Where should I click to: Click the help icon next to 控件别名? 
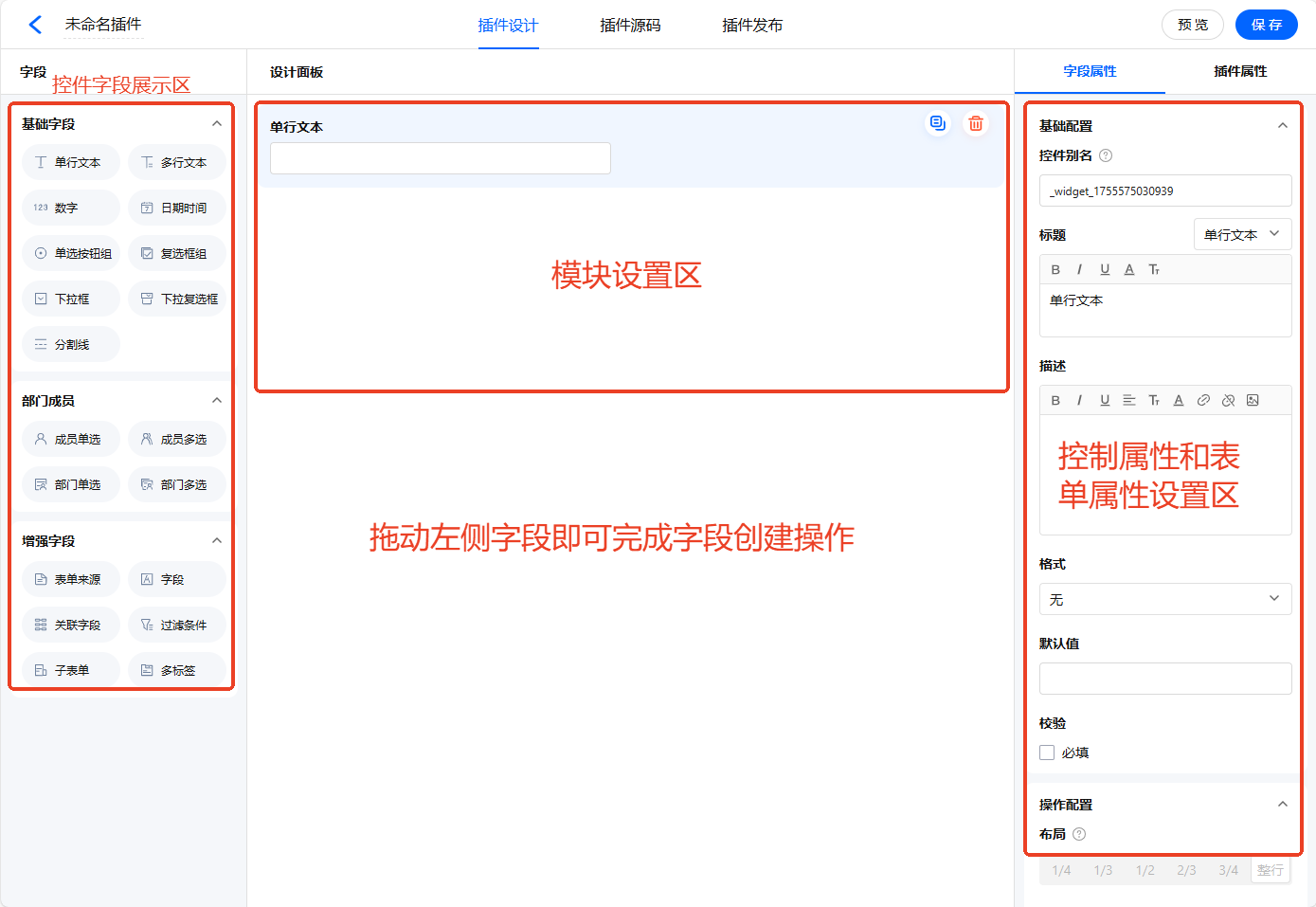click(x=1106, y=155)
